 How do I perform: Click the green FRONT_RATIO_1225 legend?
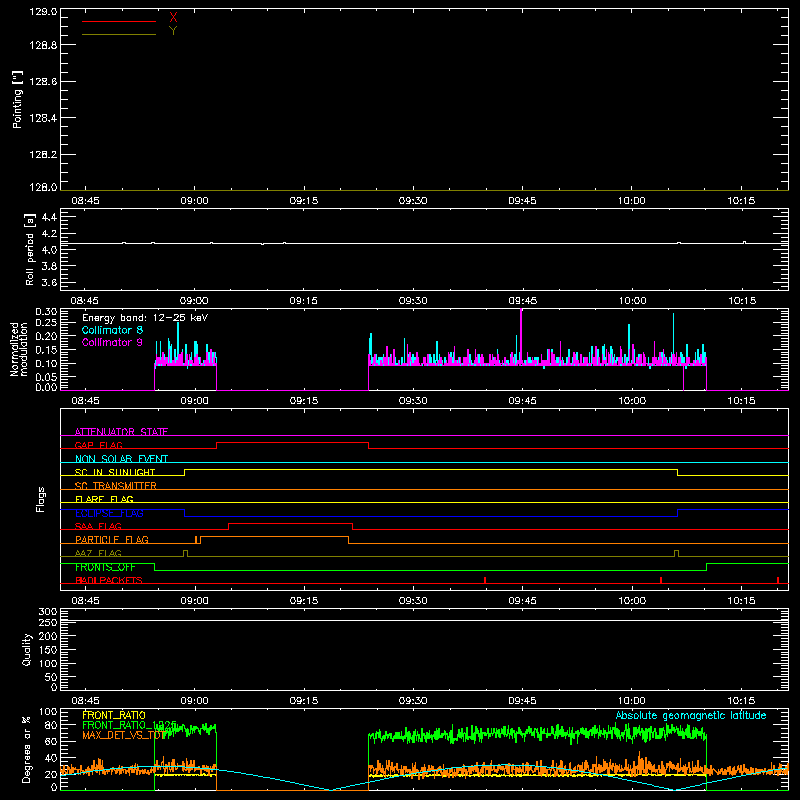click(x=130, y=725)
